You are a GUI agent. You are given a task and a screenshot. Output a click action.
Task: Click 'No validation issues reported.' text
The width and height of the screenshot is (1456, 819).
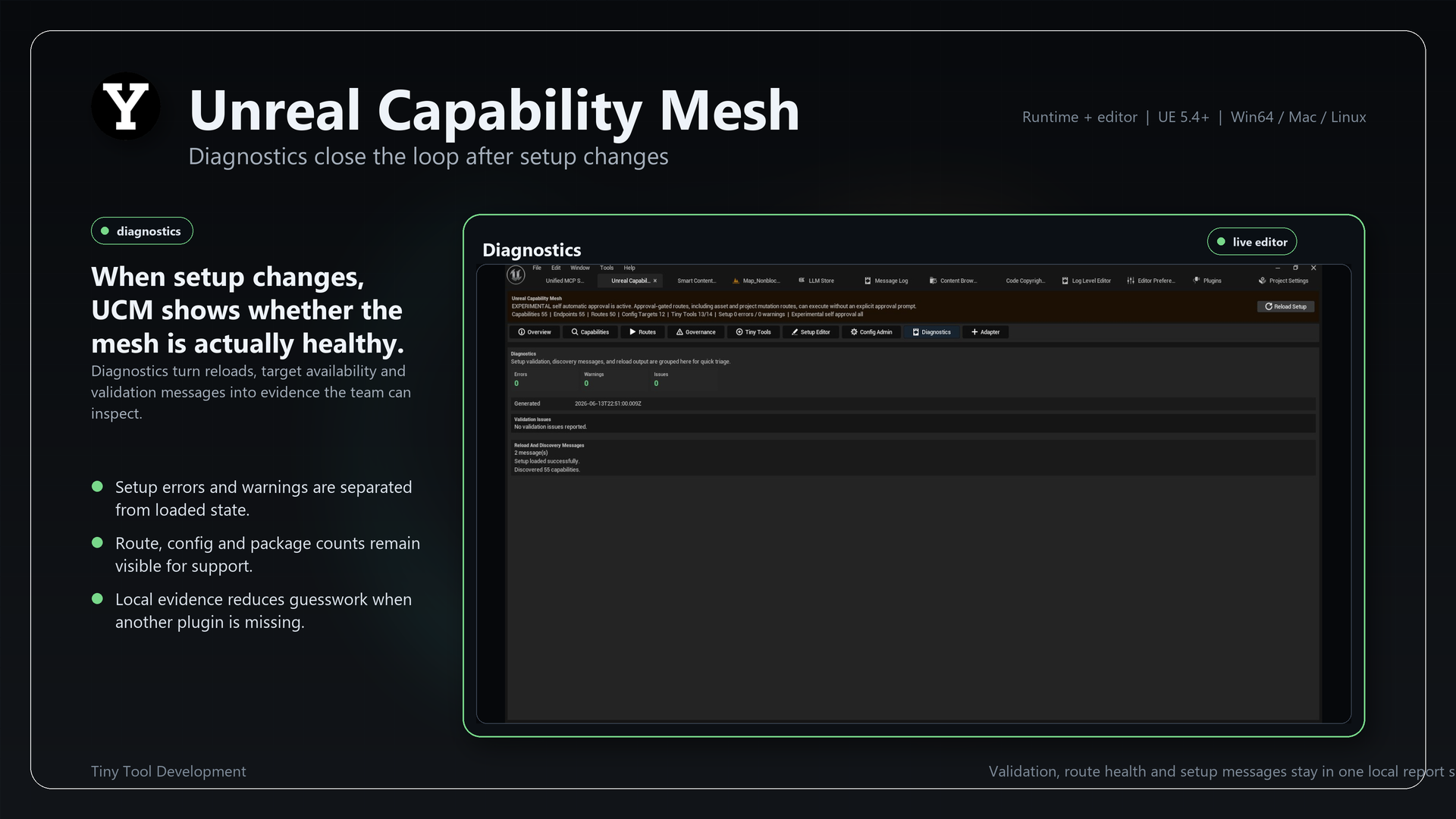pyautogui.click(x=551, y=427)
